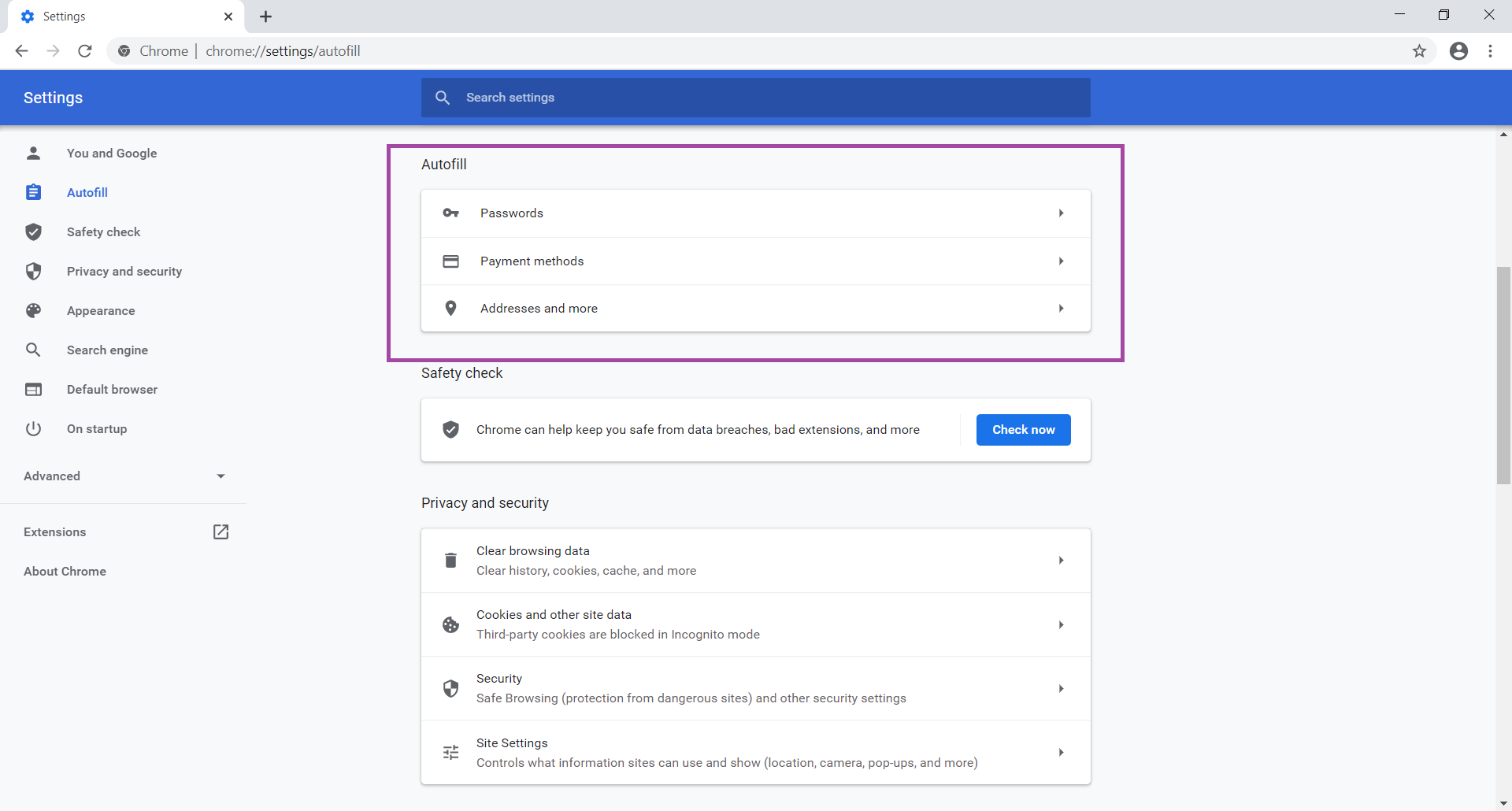This screenshot has height=811, width=1512.
Task: Switch to the Settings browser tab
Action: click(x=118, y=16)
